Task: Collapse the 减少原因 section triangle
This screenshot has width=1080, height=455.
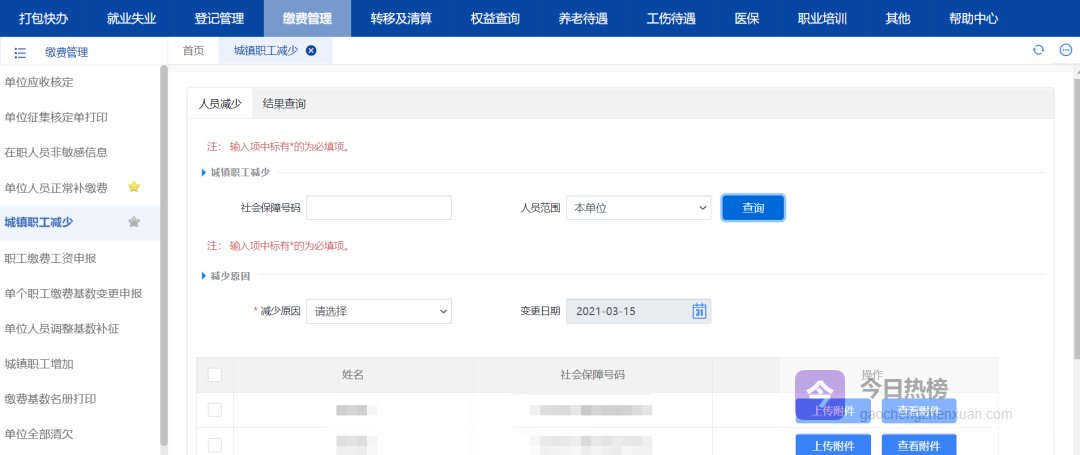Action: (203, 274)
